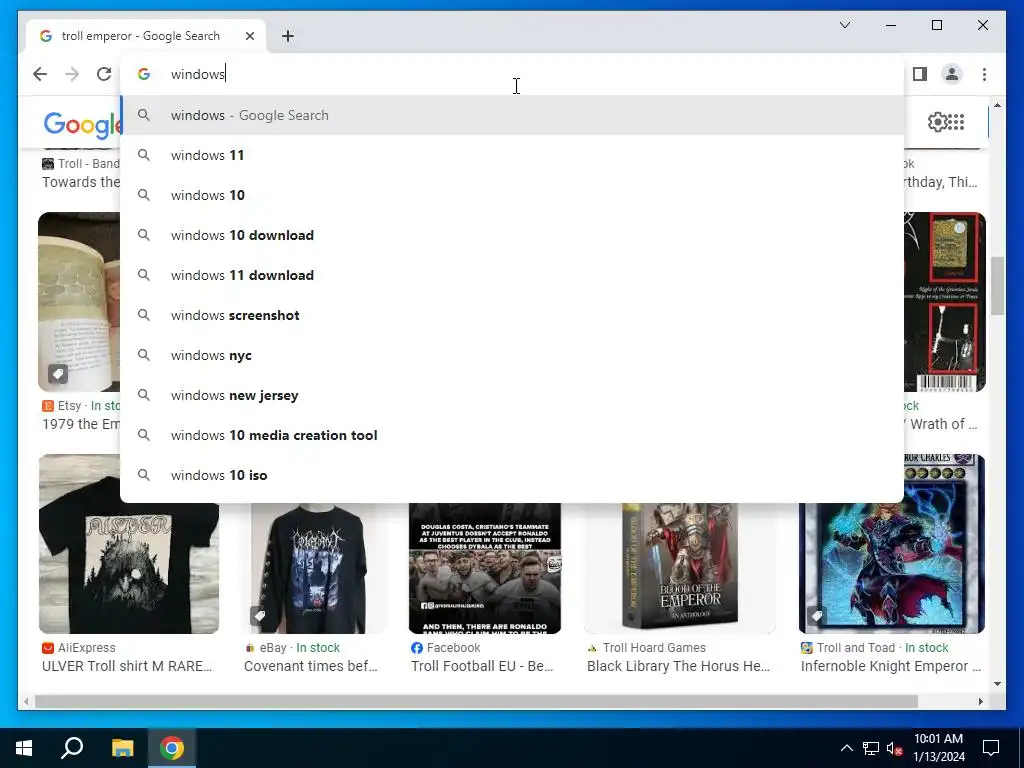Click the vertical scrollbar up arrow

(x=997, y=105)
